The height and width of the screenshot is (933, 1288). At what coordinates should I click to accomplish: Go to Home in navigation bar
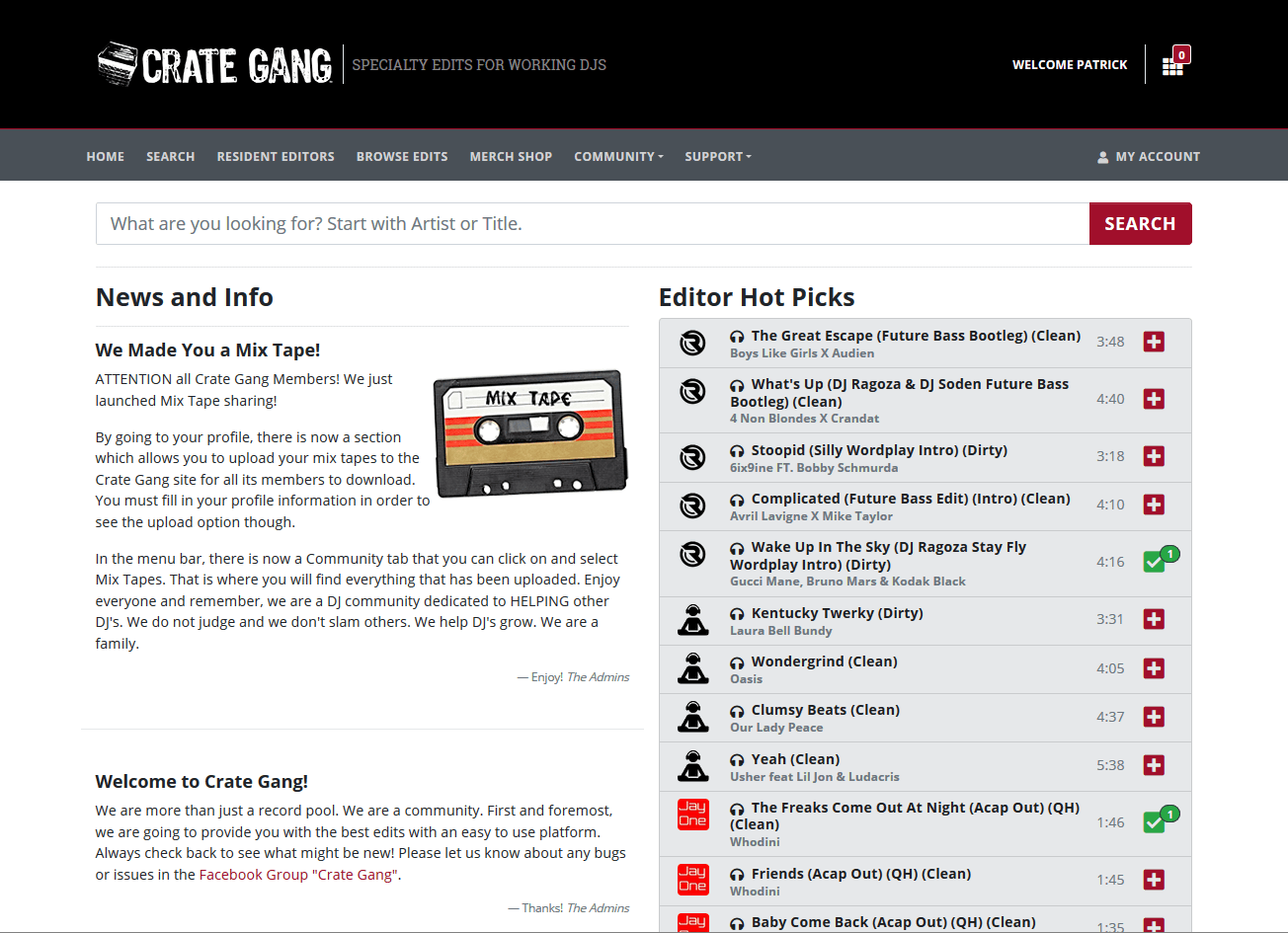tap(106, 156)
